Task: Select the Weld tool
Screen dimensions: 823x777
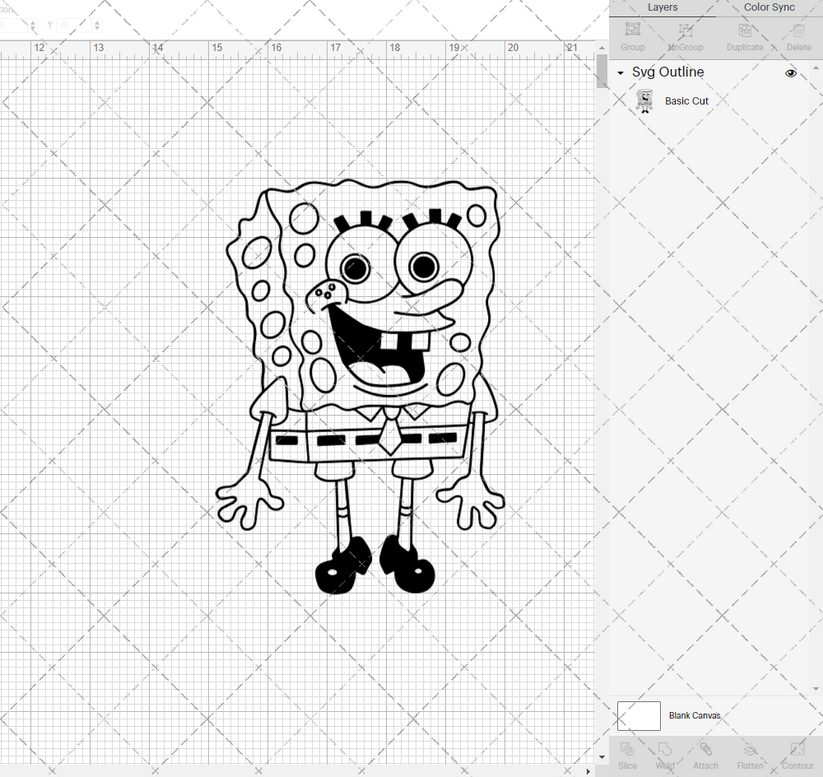Action: 665,756
